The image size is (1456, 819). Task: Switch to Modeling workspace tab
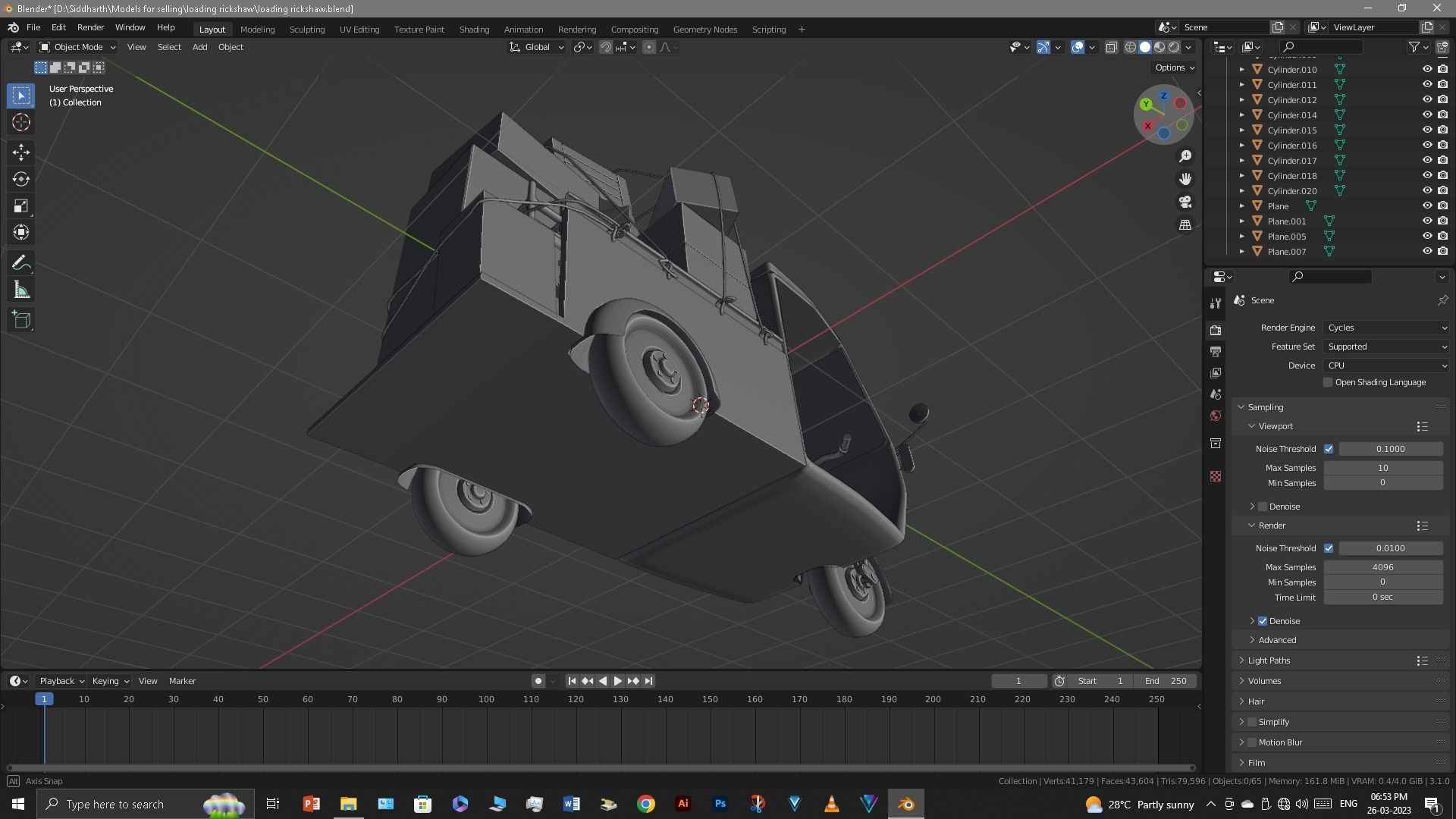[x=257, y=30]
